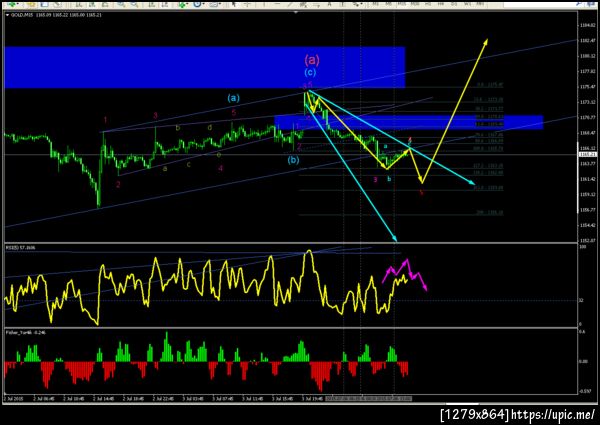
Task: Click price scale value 1175.47
Action: click(587, 87)
